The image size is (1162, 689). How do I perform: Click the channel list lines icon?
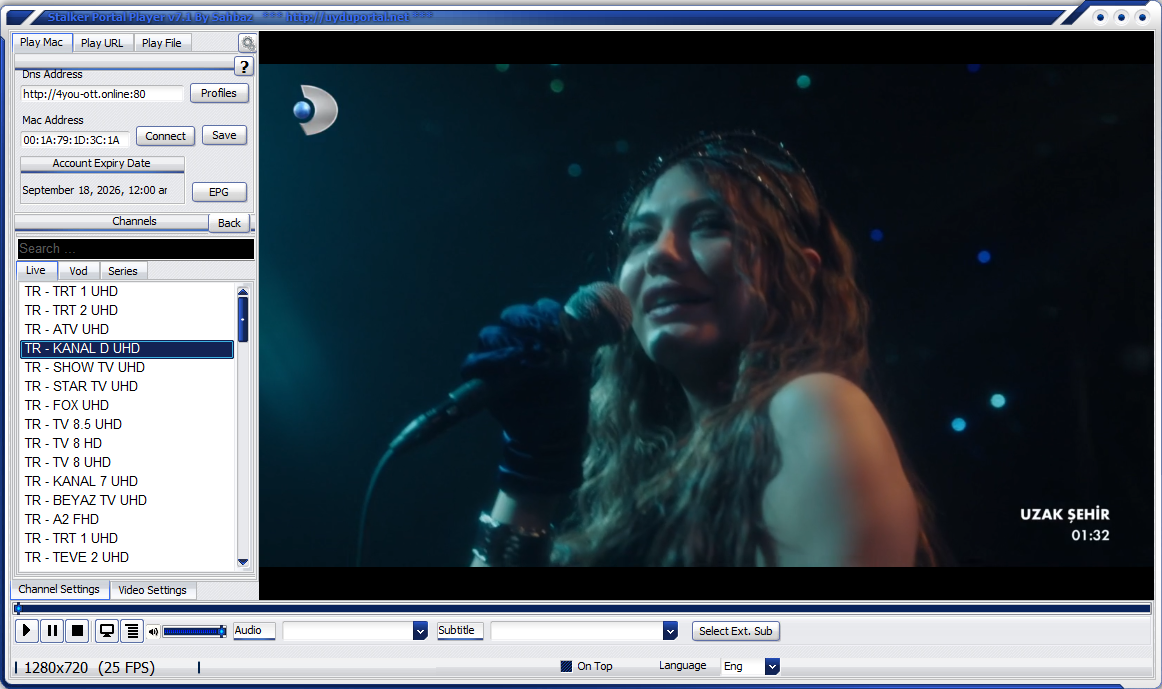click(132, 631)
